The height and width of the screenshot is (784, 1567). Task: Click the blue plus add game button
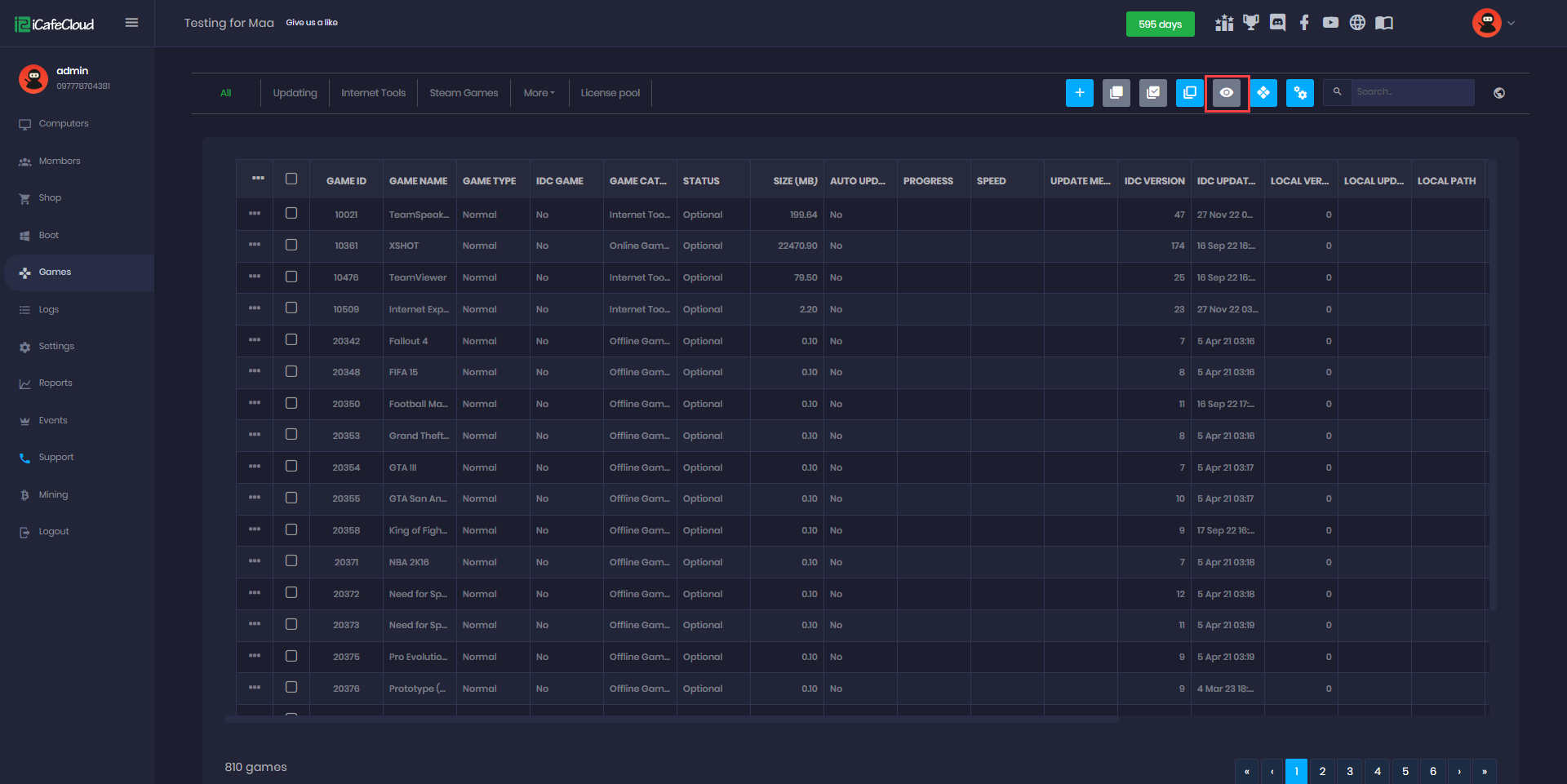[1079, 93]
